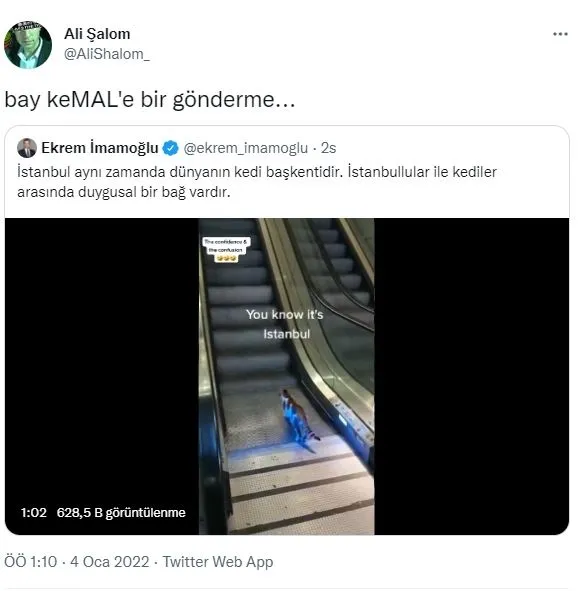582x591 pixels.
Task: Play the escalator cat video
Action: [x=286, y=376]
